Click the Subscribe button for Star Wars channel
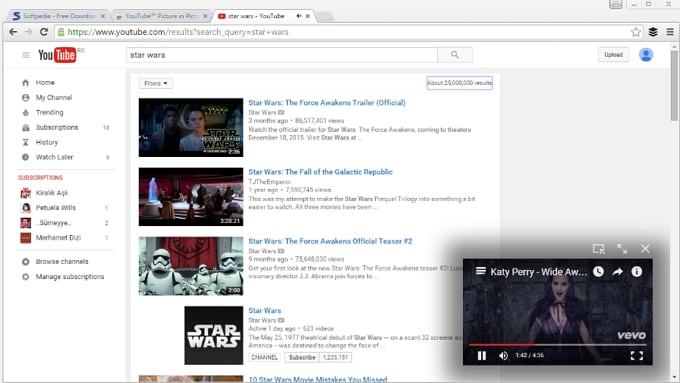Viewport: 680px width, 383px height. [x=302, y=357]
